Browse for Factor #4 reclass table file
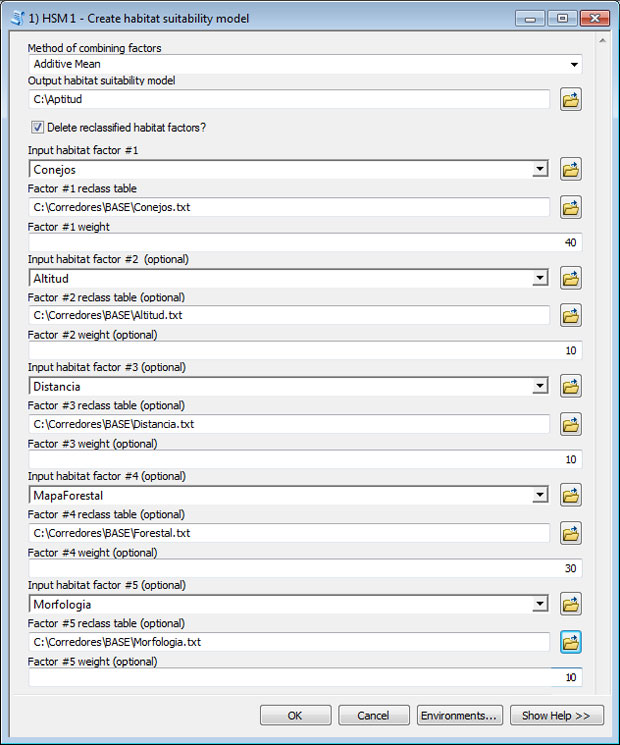620x745 pixels. pyautogui.click(x=571, y=533)
